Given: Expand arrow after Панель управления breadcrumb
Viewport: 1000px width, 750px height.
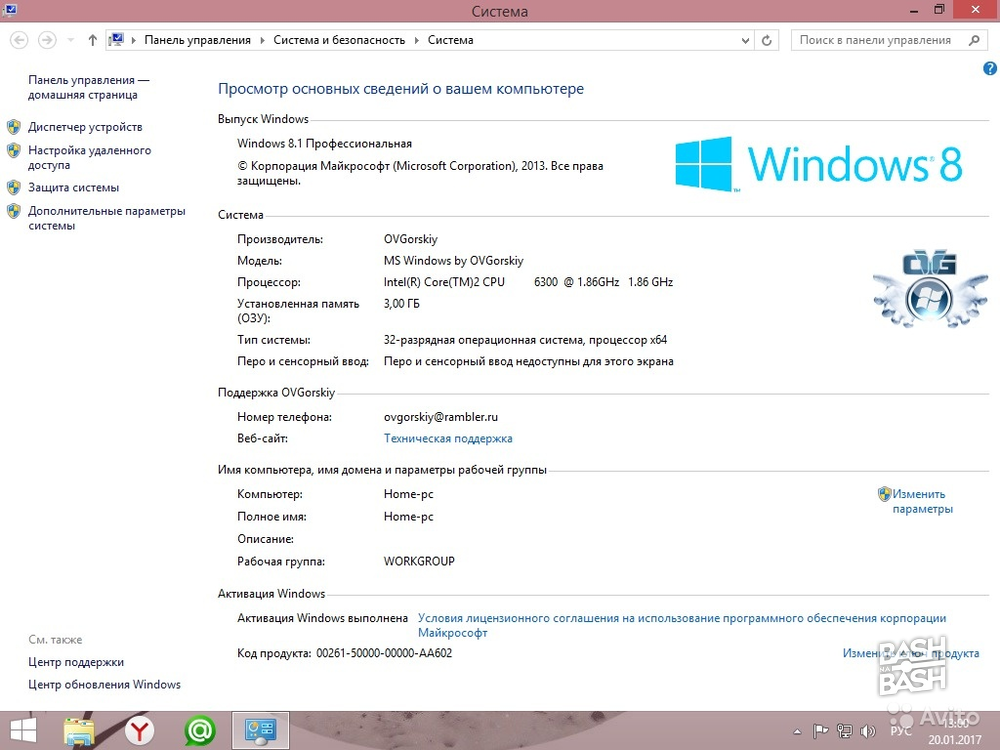Looking at the screenshot, I should point(262,40).
